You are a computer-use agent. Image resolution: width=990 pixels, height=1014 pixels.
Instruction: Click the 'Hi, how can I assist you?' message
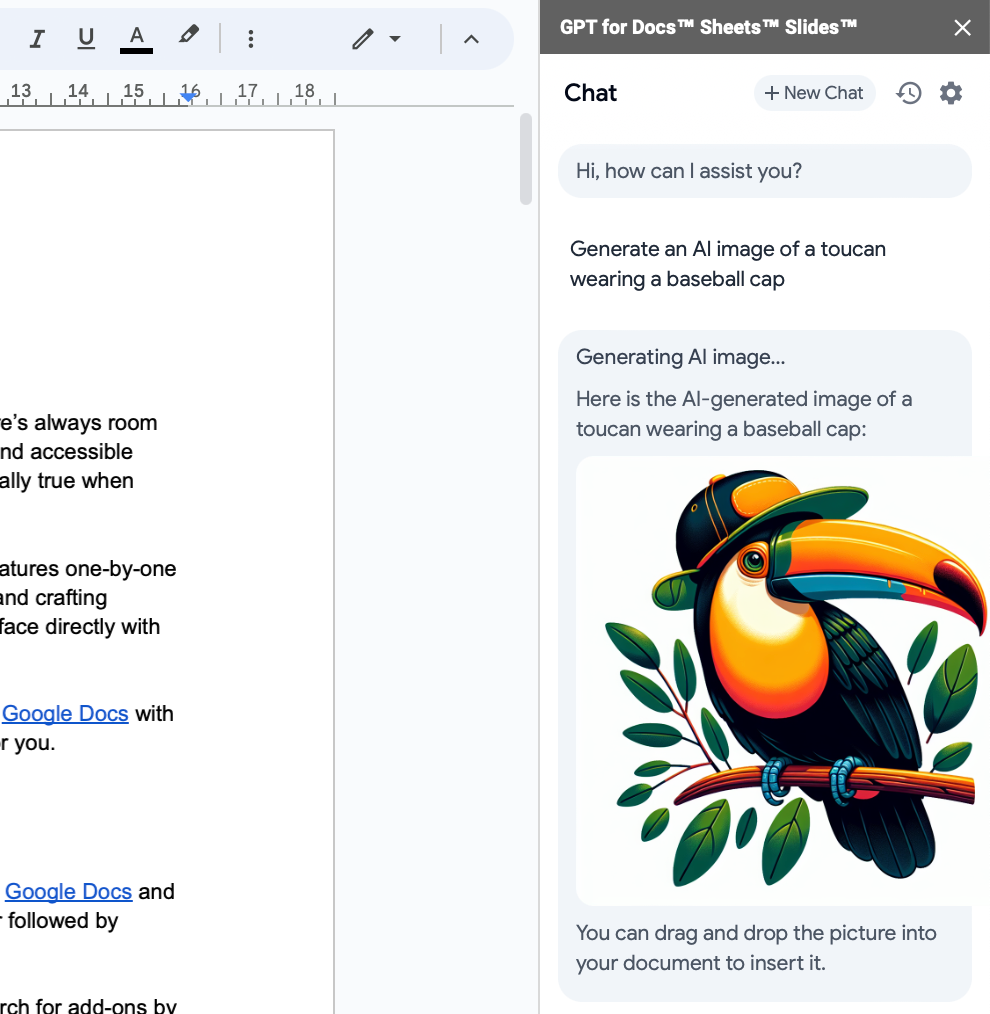(x=689, y=171)
